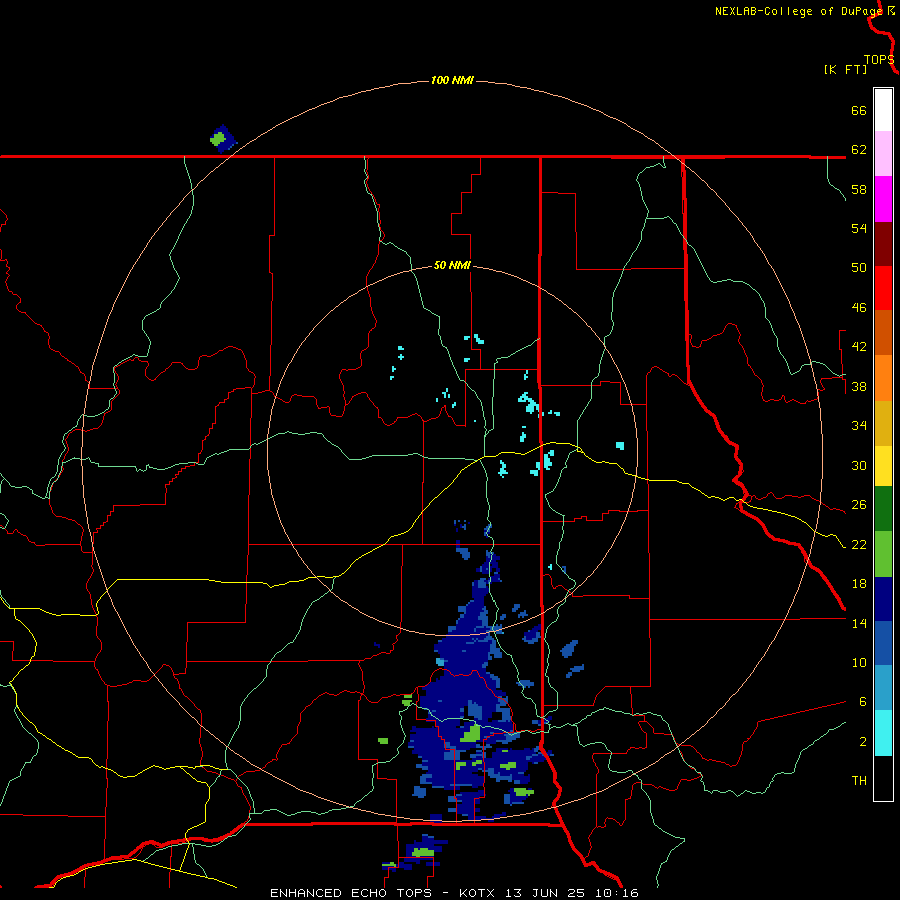Click the "10" legend value
900x900 pixels.
tap(859, 662)
